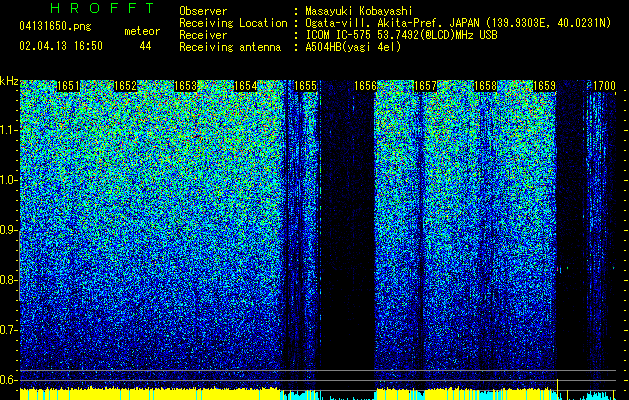Click the name Masayuki Kobayashi
Viewport: 629px width, 400px height.
(359, 11)
